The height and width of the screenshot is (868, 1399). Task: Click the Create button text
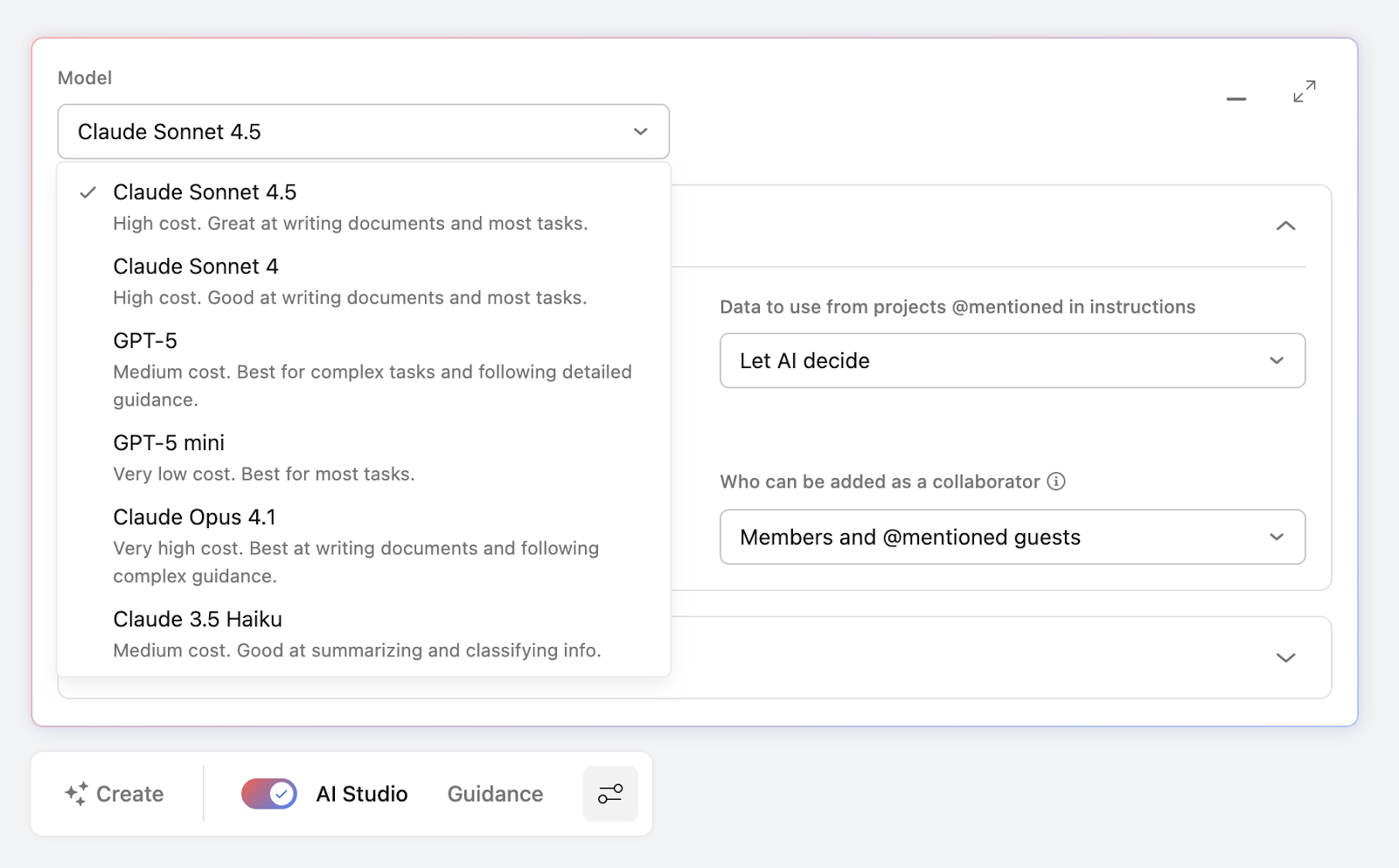pos(129,794)
